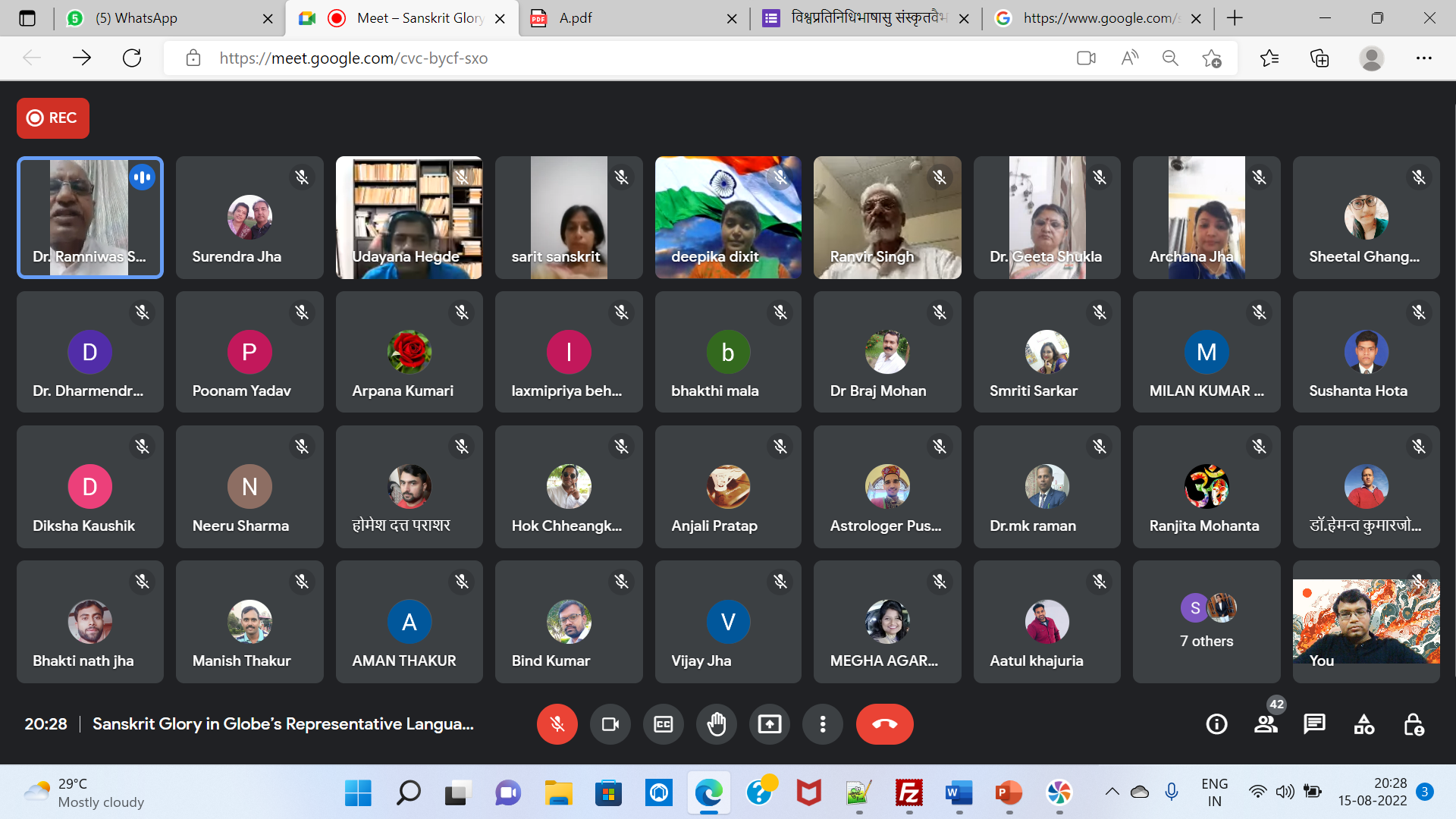Open More options three-dot menu
The height and width of the screenshot is (819, 1456).
click(x=822, y=724)
